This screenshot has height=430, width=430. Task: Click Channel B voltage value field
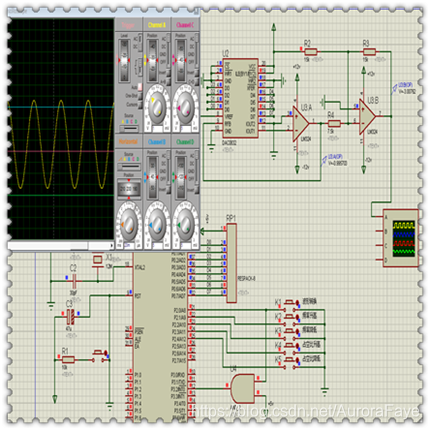coord(157,246)
